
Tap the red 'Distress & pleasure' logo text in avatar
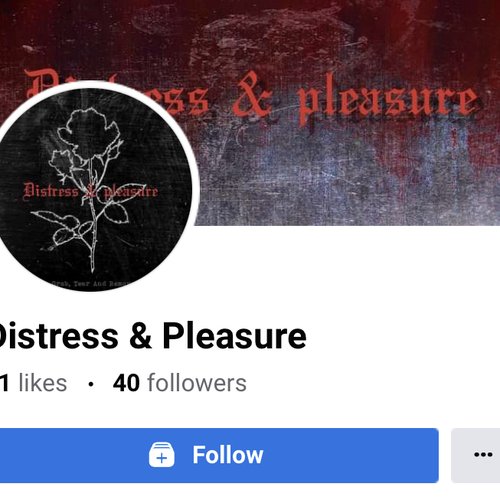coord(91,192)
